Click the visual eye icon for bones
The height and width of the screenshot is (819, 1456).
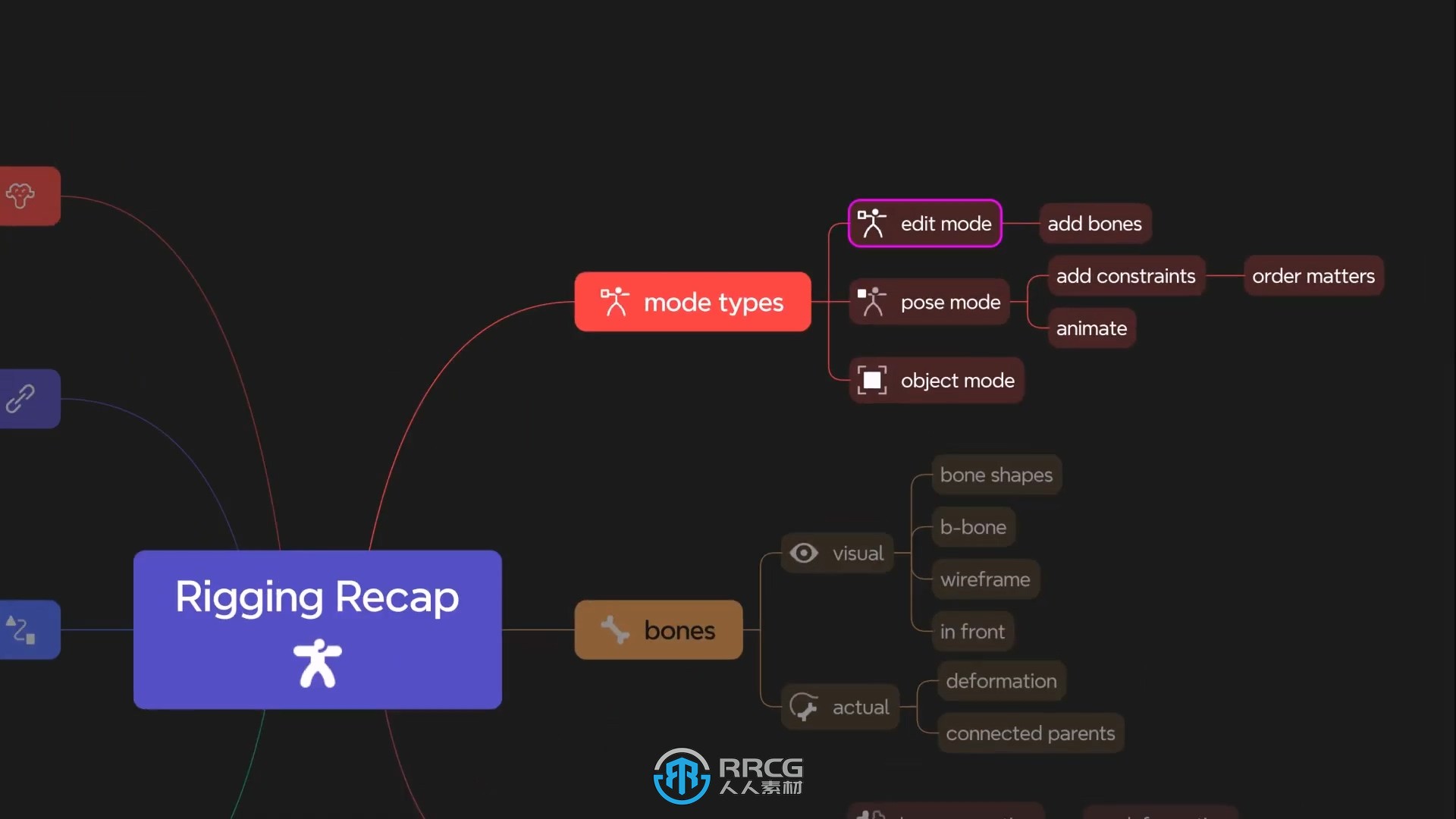tap(806, 552)
